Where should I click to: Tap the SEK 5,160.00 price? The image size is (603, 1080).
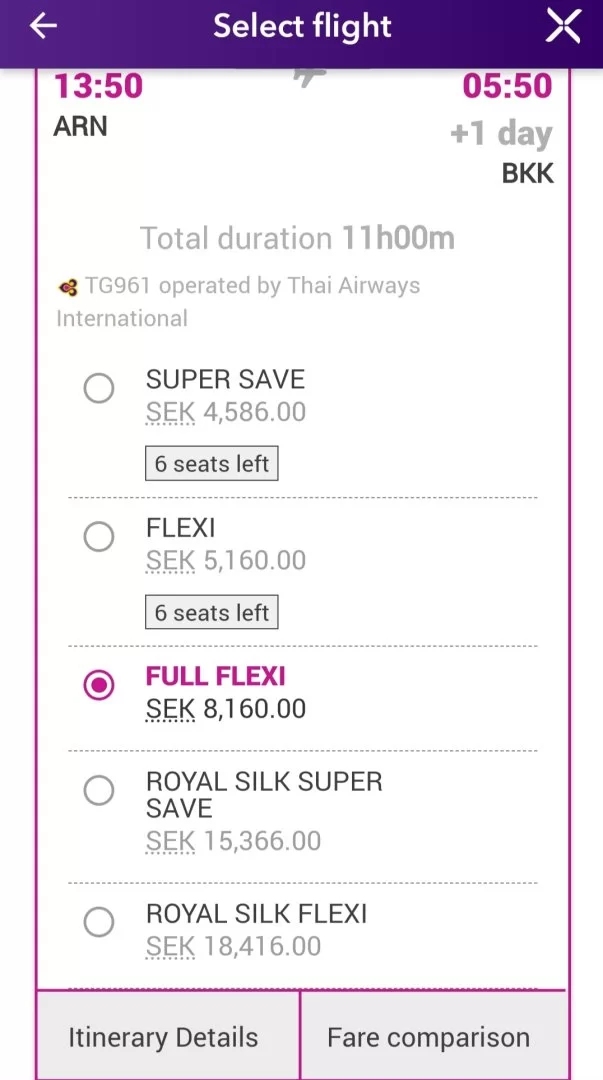(x=226, y=560)
